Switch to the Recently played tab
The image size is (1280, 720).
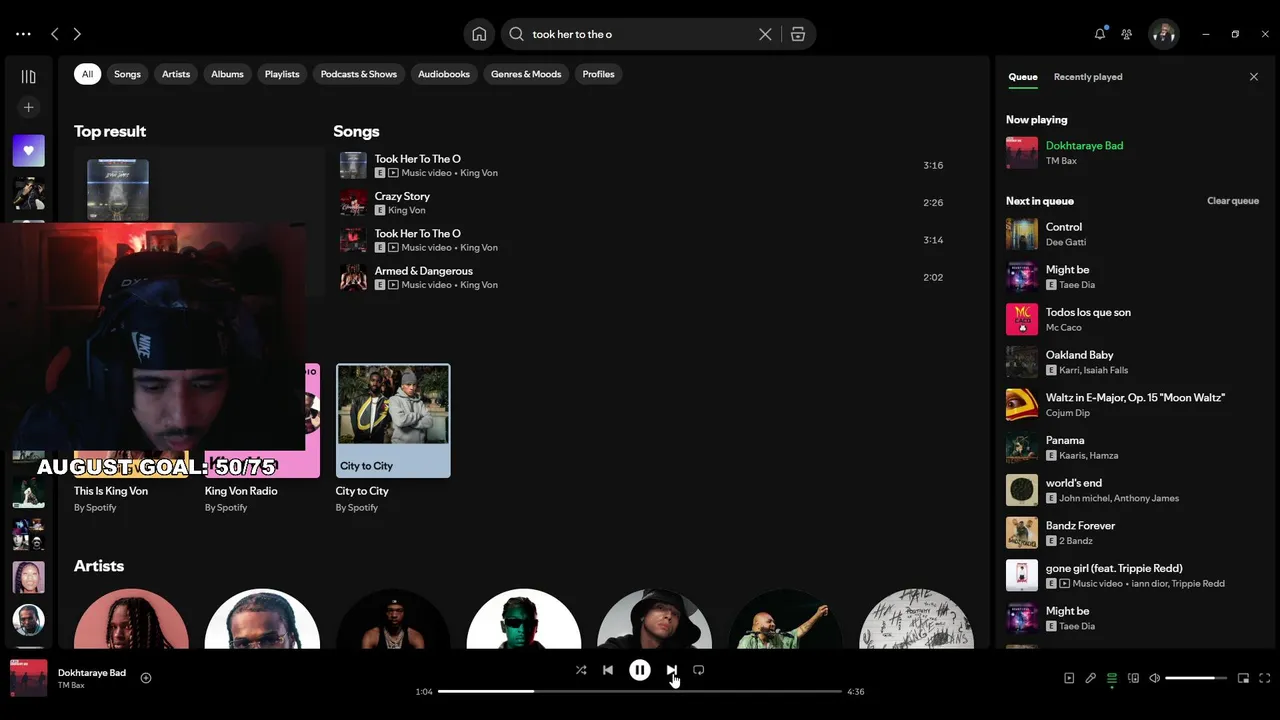(1088, 77)
